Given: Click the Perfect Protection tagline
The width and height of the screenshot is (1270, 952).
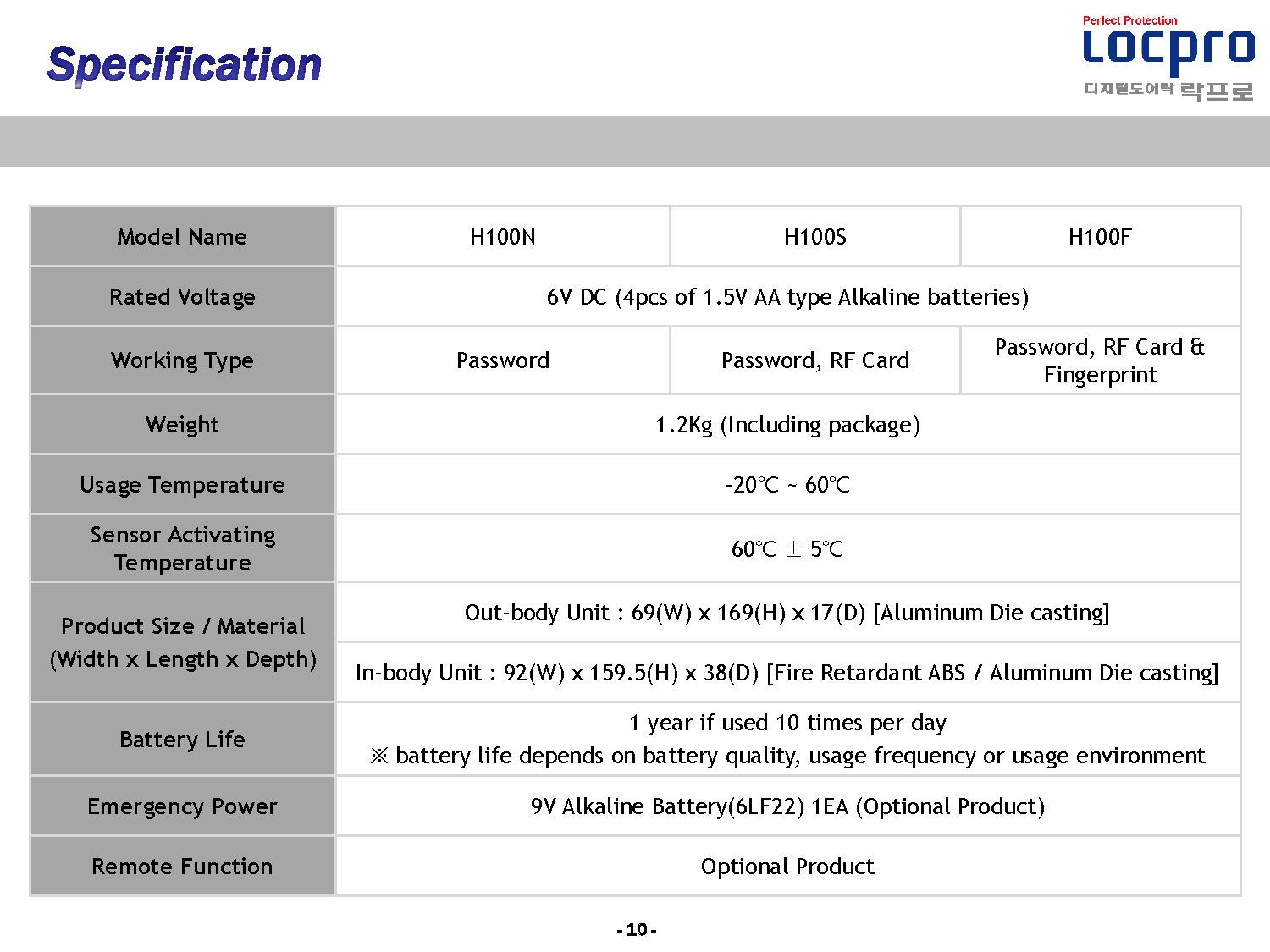Looking at the screenshot, I should [x=1129, y=20].
